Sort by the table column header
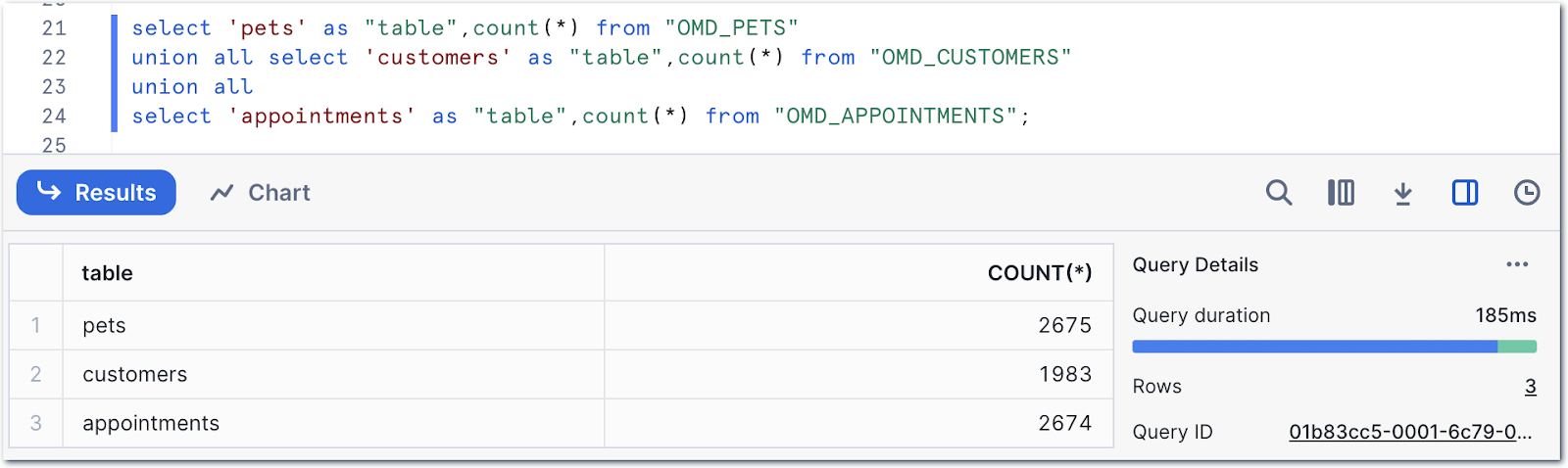 tap(108, 273)
